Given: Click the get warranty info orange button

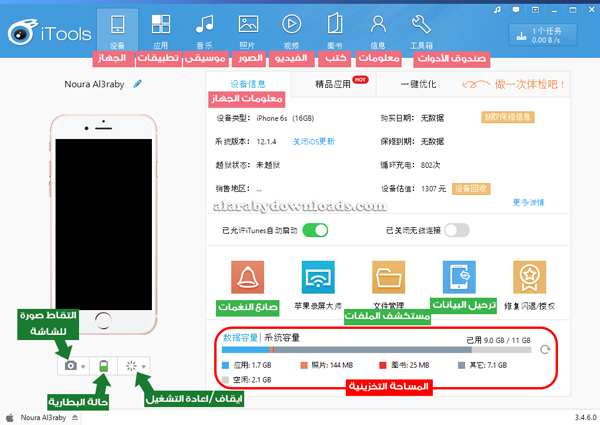Looking at the screenshot, I should [508, 117].
